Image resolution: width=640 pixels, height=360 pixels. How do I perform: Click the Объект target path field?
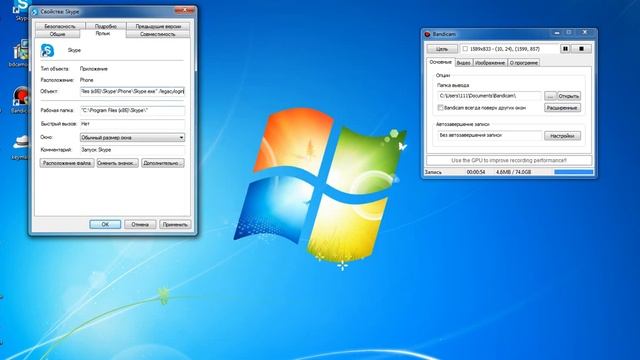pos(132,91)
